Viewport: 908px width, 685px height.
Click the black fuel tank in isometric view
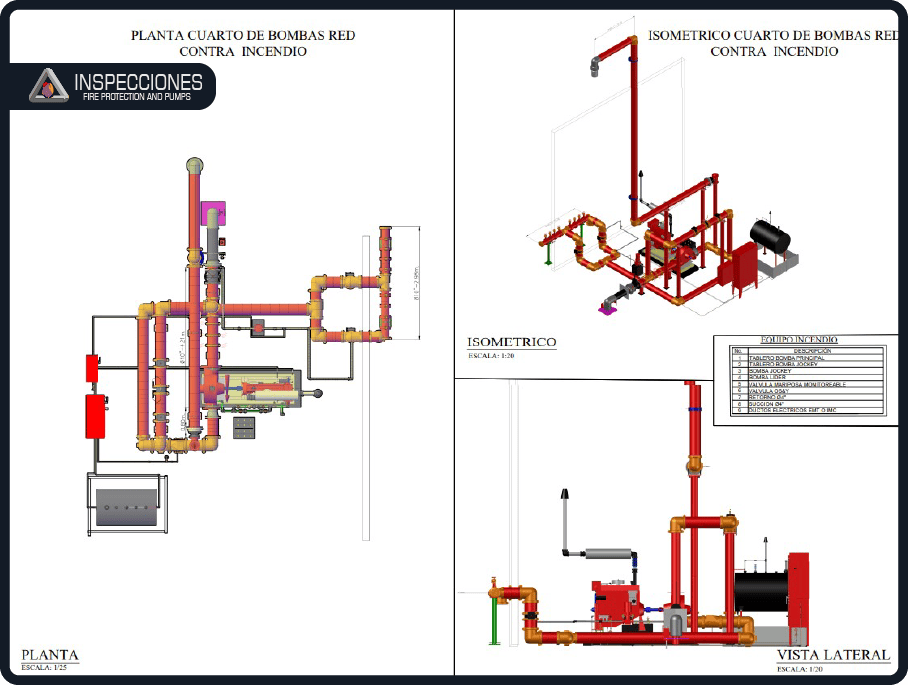(x=770, y=238)
